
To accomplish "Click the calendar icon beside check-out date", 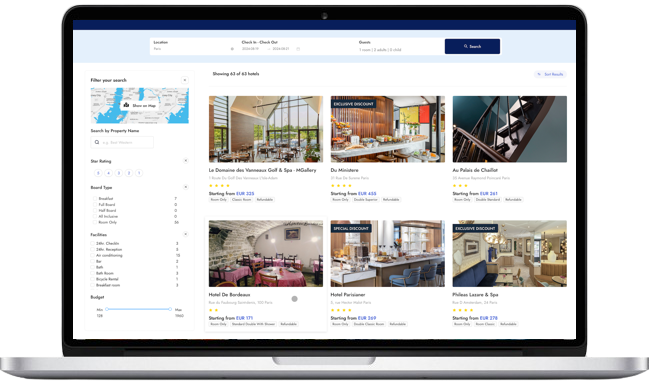I will pos(298,49).
